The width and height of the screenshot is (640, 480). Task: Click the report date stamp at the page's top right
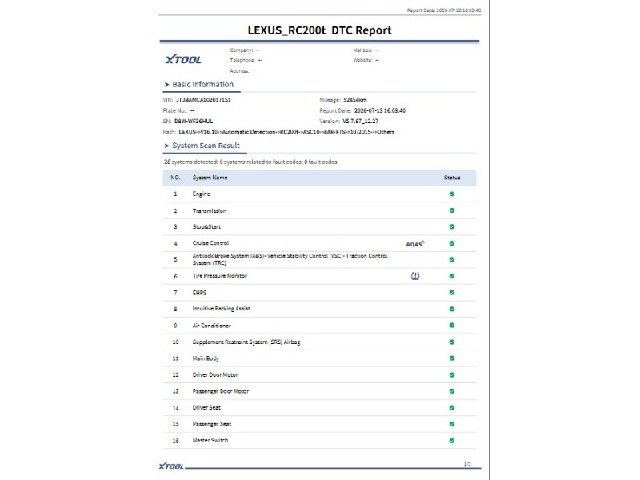(x=444, y=10)
